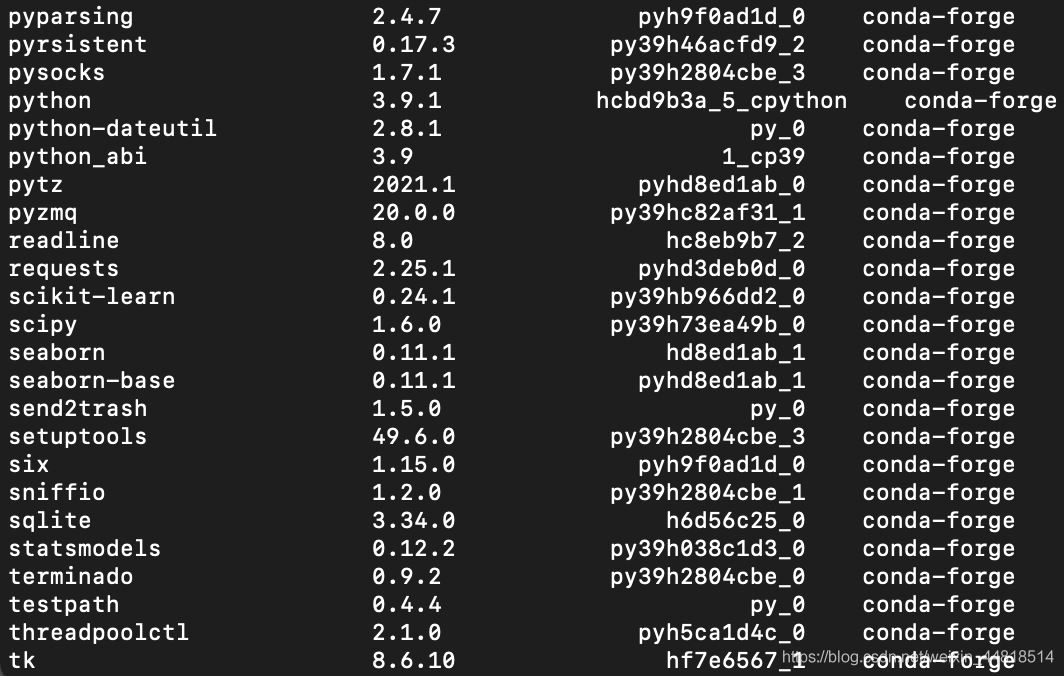Click the setuptools version 49.6.0
The width and height of the screenshot is (1064, 676).
coord(413,437)
